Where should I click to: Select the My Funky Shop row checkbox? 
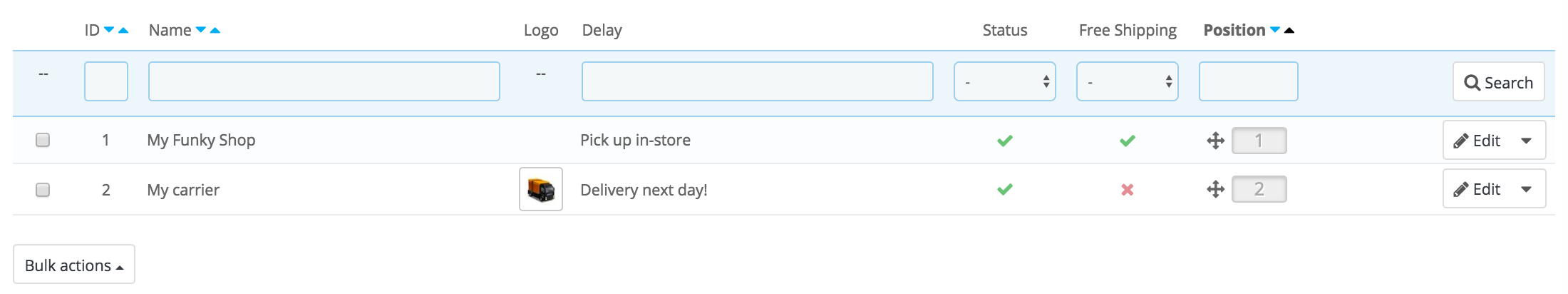click(43, 140)
